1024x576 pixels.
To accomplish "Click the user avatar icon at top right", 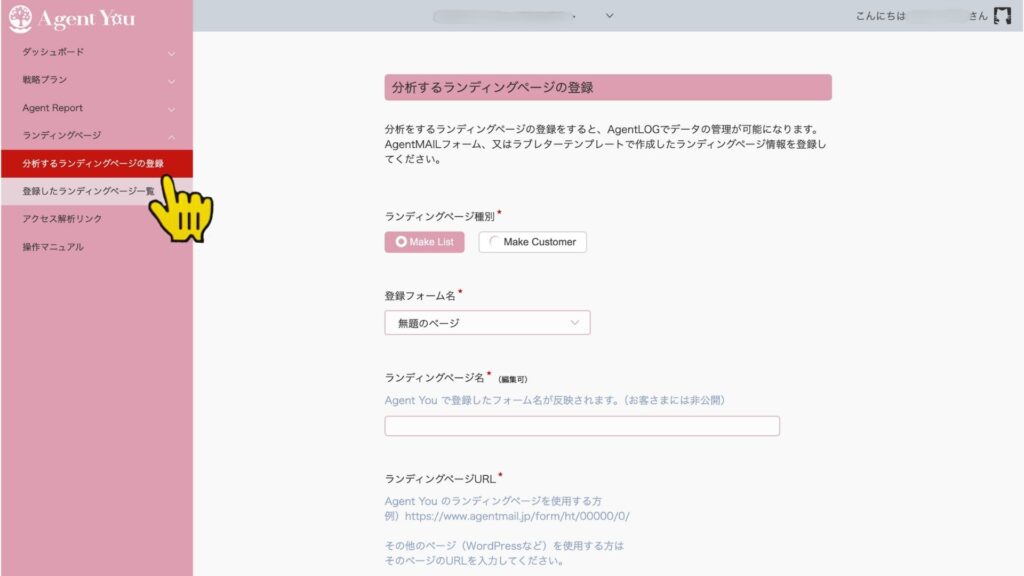I will [1002, 16].
